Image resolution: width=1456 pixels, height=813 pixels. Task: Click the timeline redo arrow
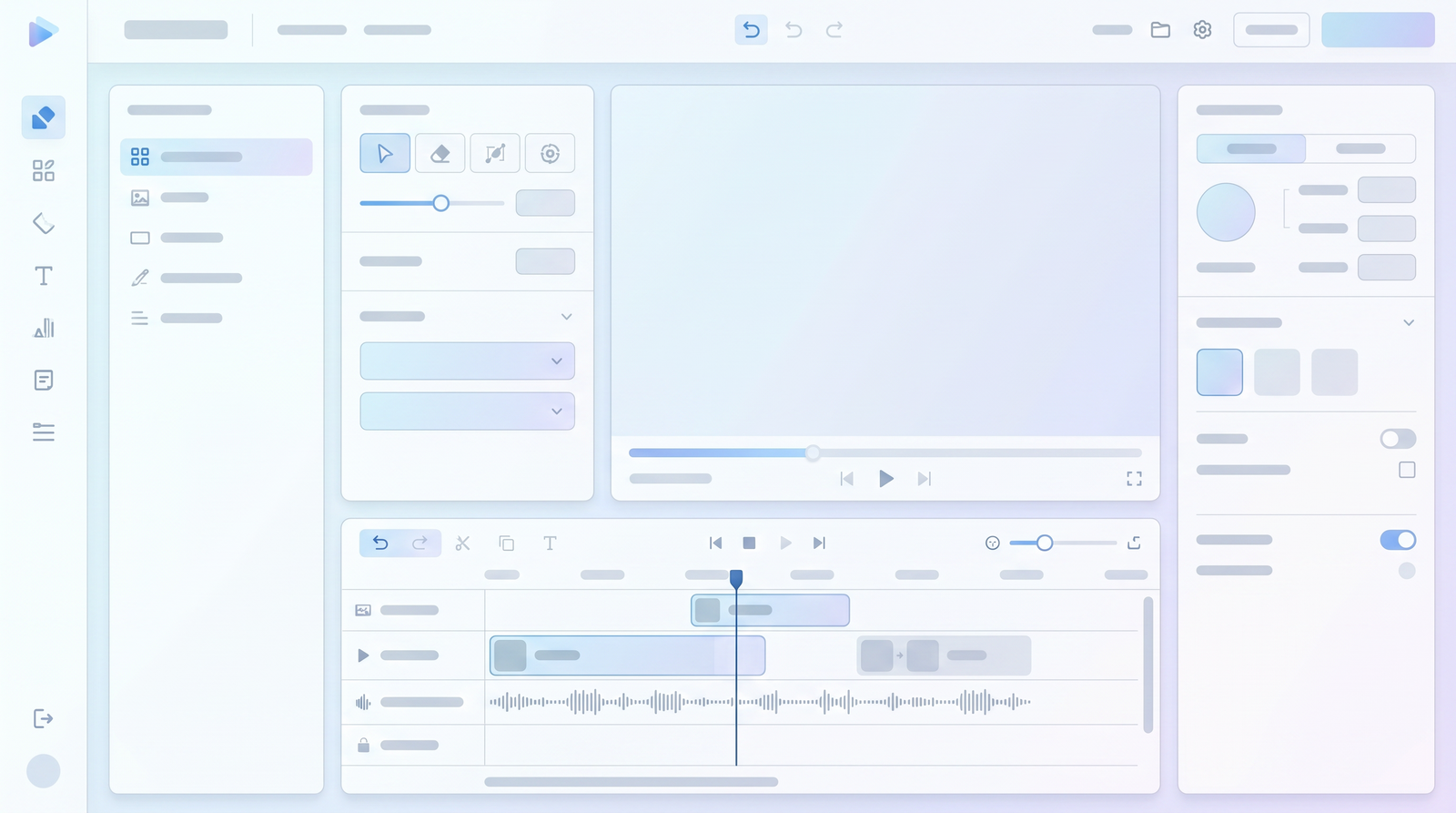420,544
